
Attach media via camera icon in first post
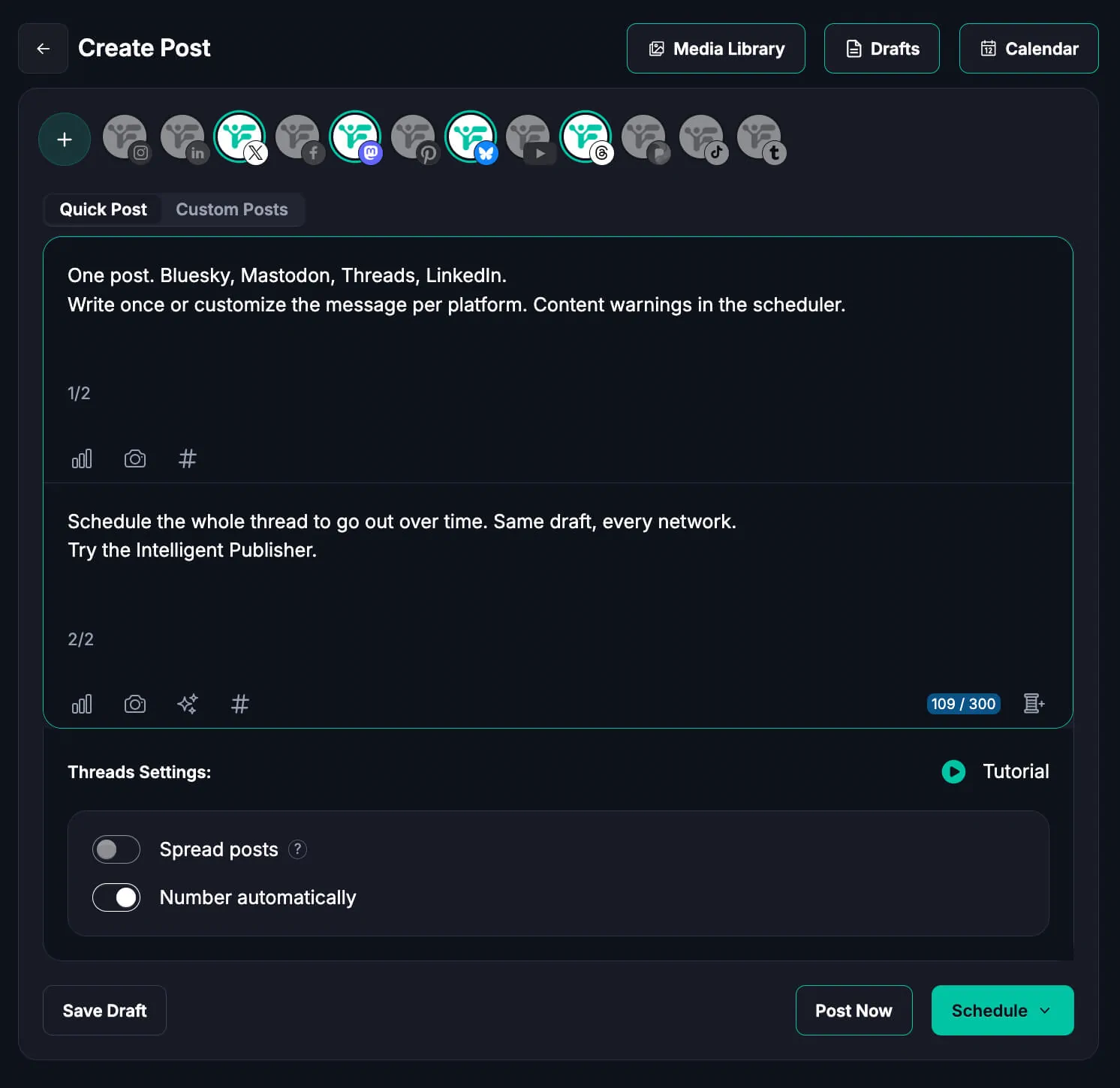(135, 458)
